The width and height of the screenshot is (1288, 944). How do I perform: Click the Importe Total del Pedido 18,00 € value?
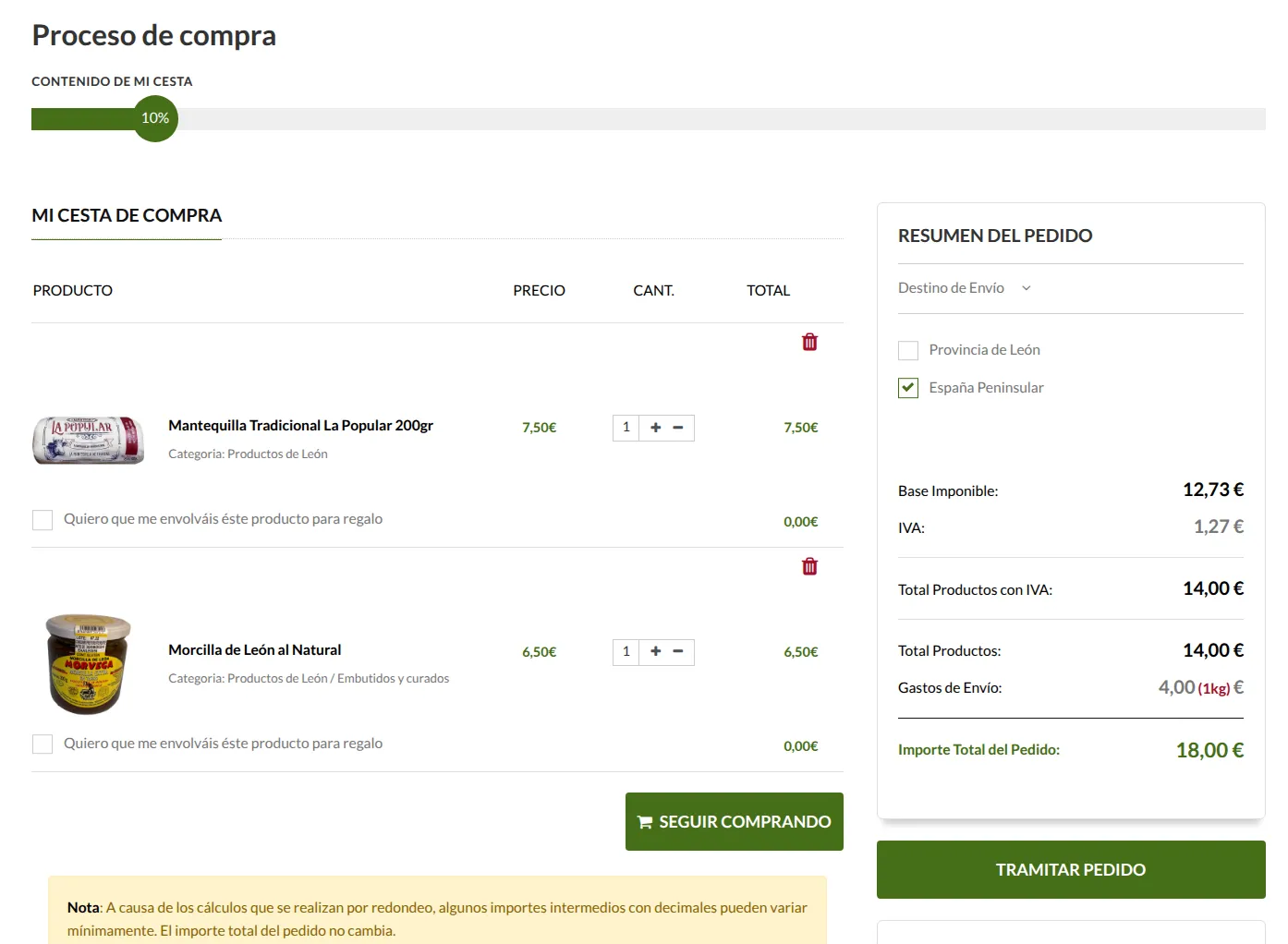click(1209, 750)
